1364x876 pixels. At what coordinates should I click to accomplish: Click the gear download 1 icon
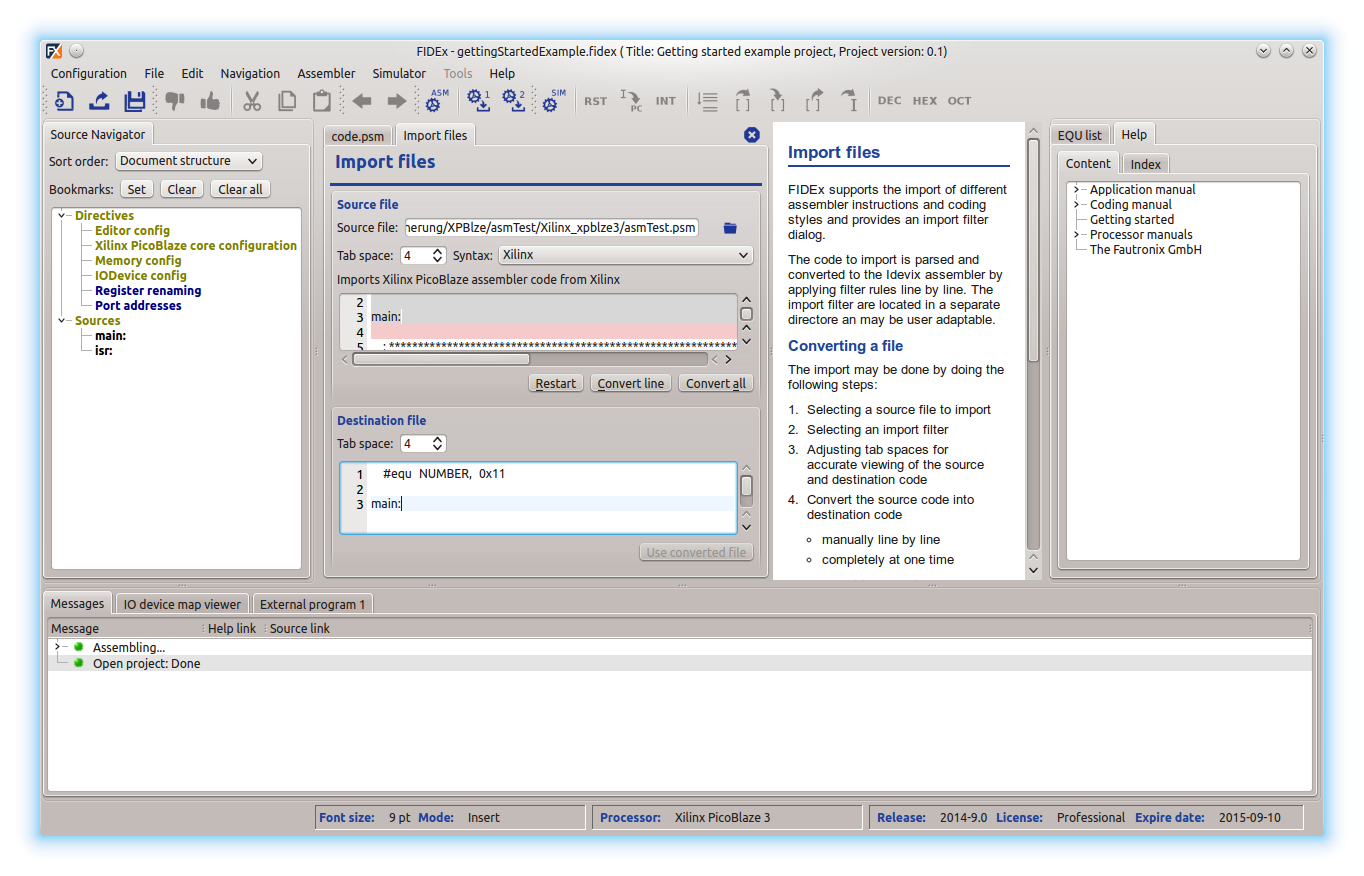click(479, 100)
